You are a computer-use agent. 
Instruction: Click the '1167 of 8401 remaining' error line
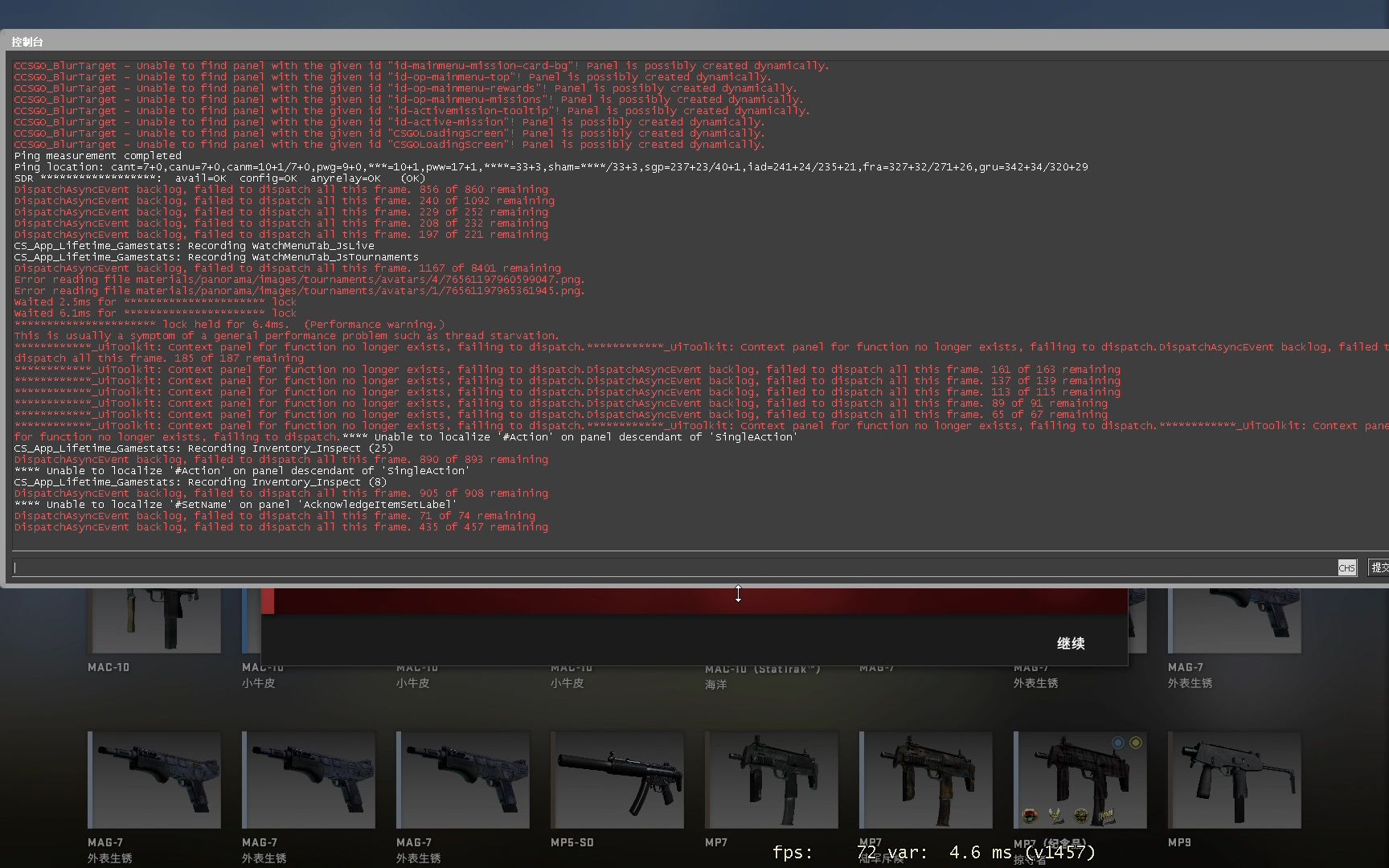(287, 268)
